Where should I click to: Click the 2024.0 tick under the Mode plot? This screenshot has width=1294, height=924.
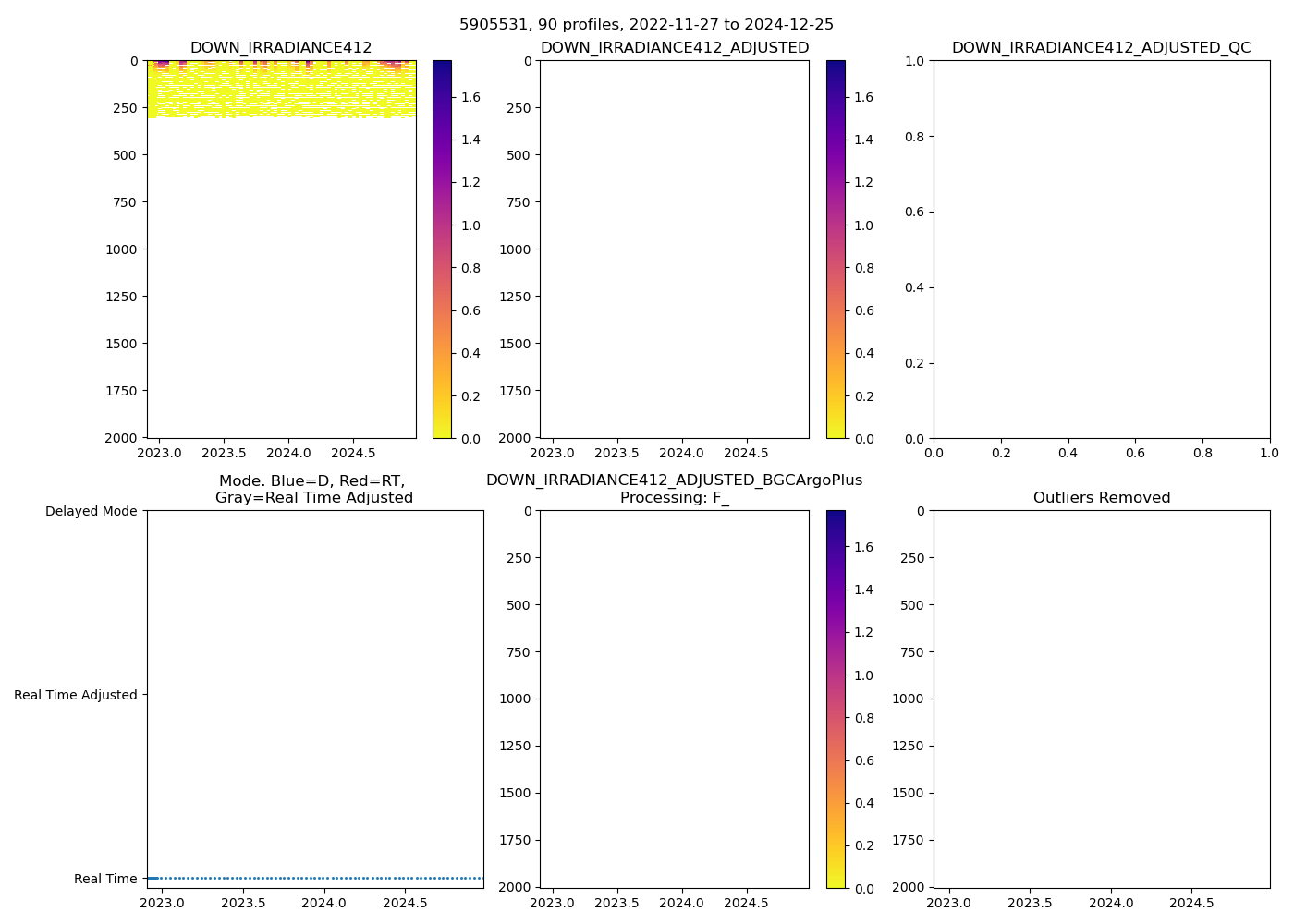click(x=323, y=903)
